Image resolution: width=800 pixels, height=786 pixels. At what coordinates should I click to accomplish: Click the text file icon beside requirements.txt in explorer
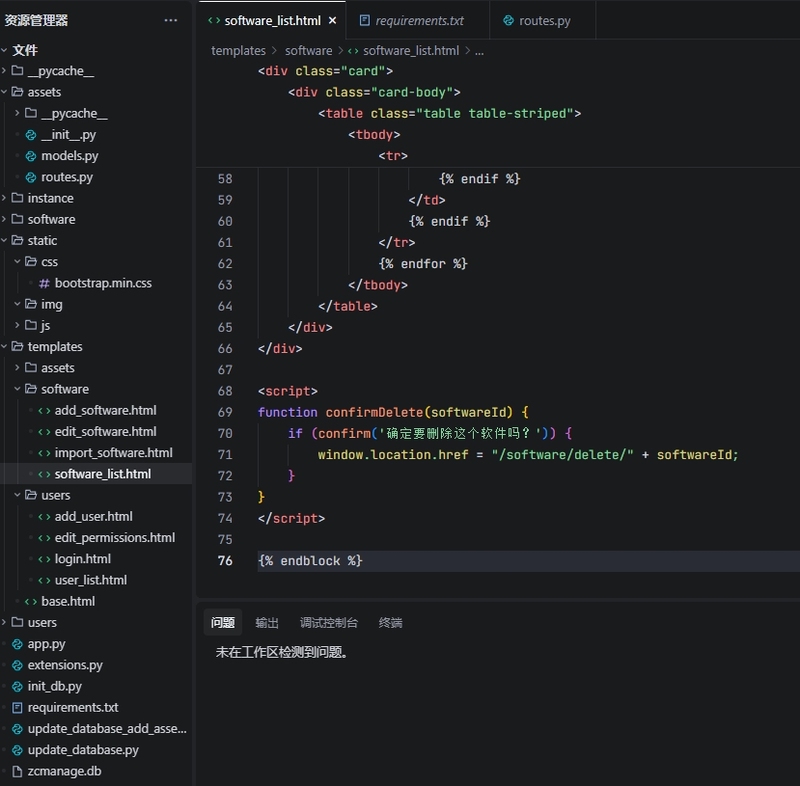coord(17,707)
